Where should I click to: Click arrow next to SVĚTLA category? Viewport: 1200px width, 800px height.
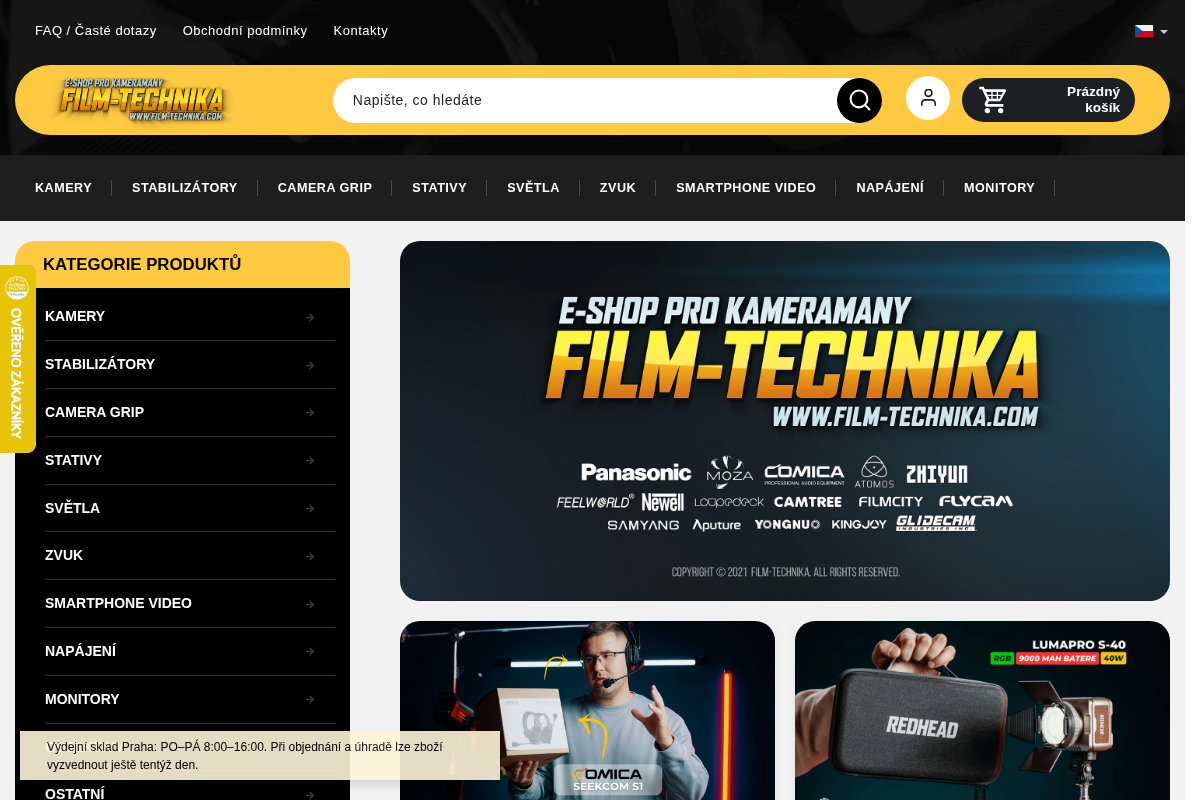point(310,508)
